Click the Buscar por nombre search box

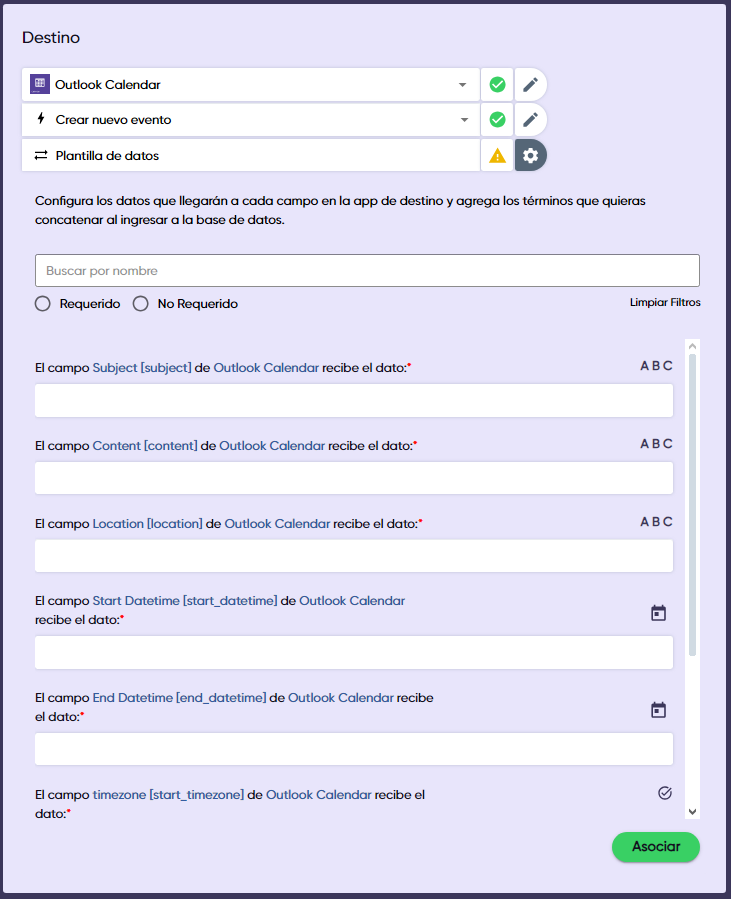click(x=367, y=271)
